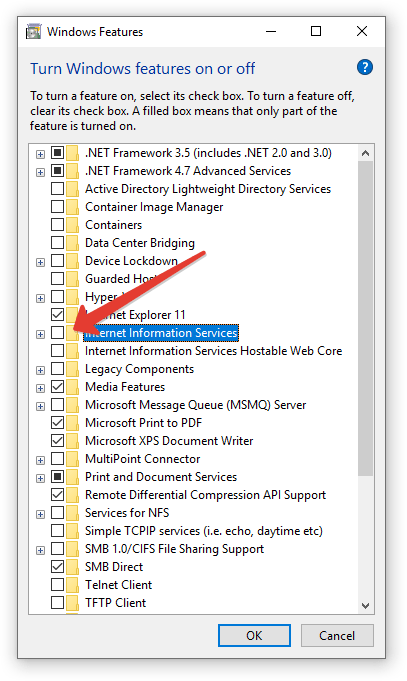Expand Microsoft Message Queue (MSMQ) Server node
This screenshot has width=407, height=681.
point(40,407)
